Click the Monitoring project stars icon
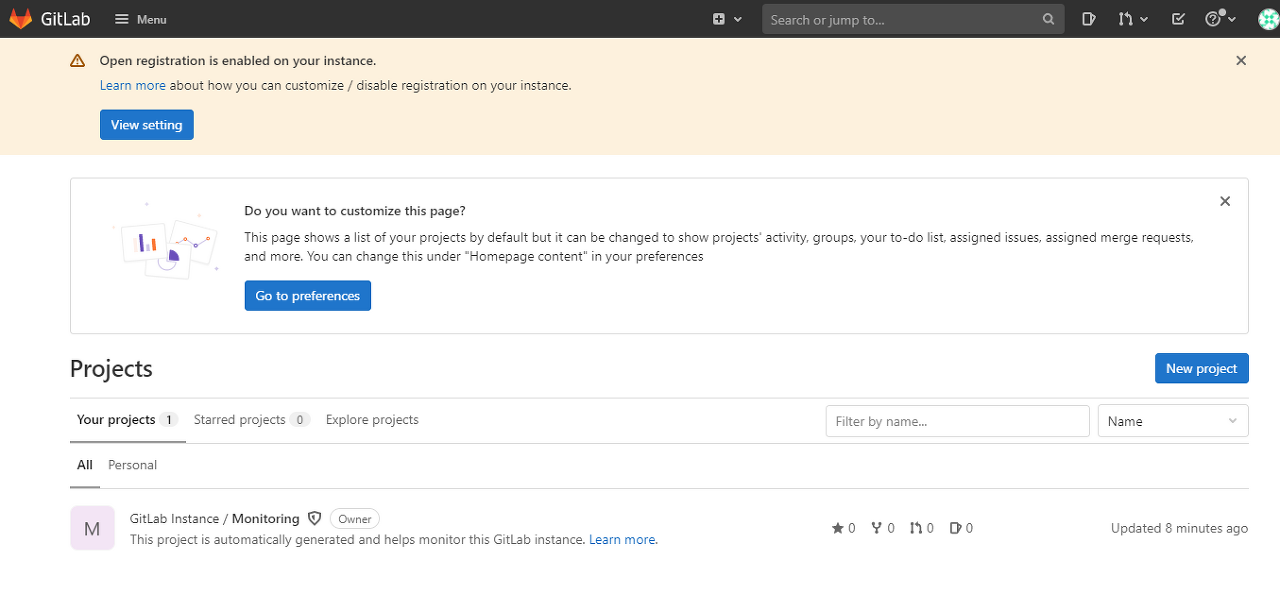 [838, 528]
